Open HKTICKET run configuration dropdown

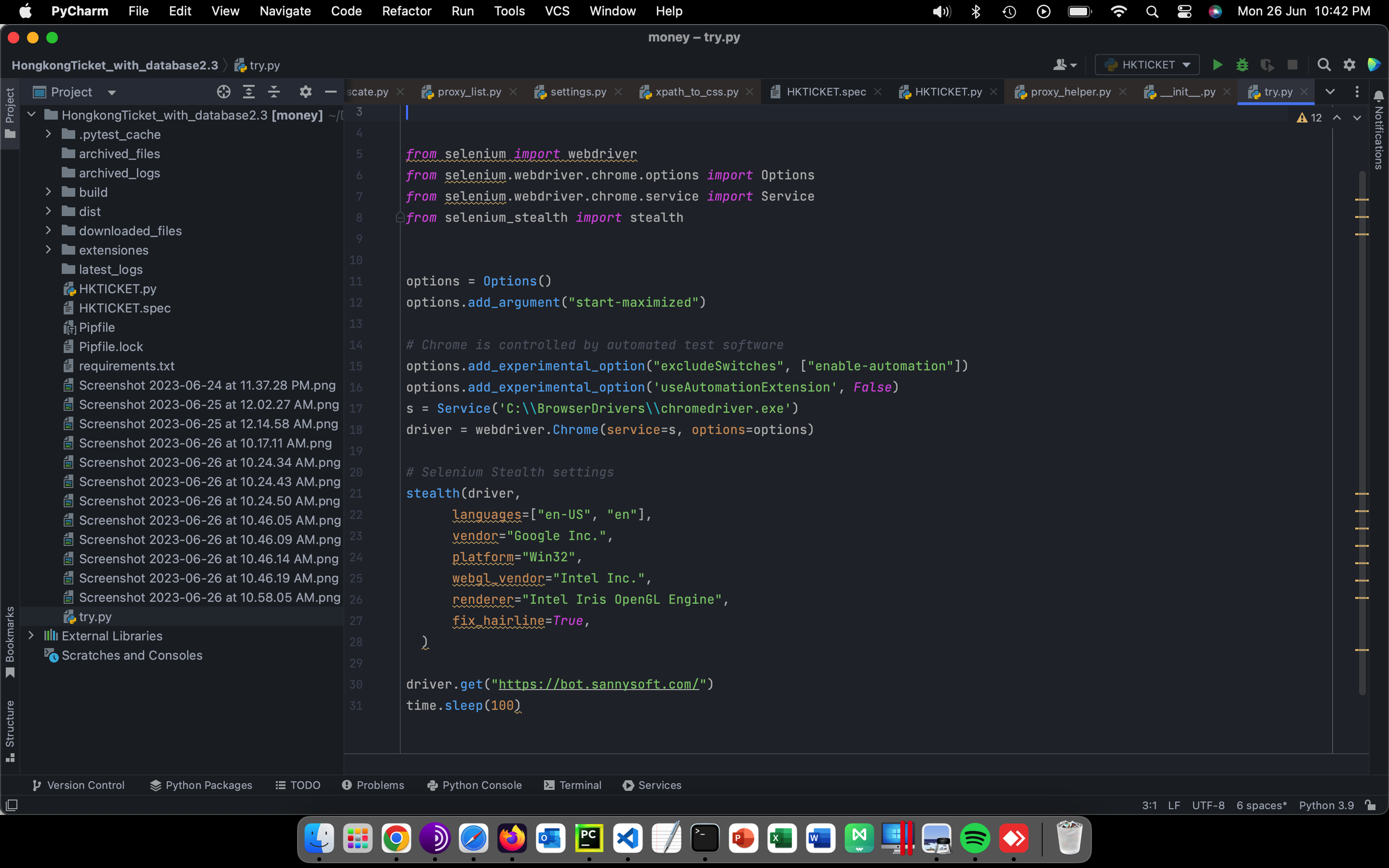(x=1147, y=65)
